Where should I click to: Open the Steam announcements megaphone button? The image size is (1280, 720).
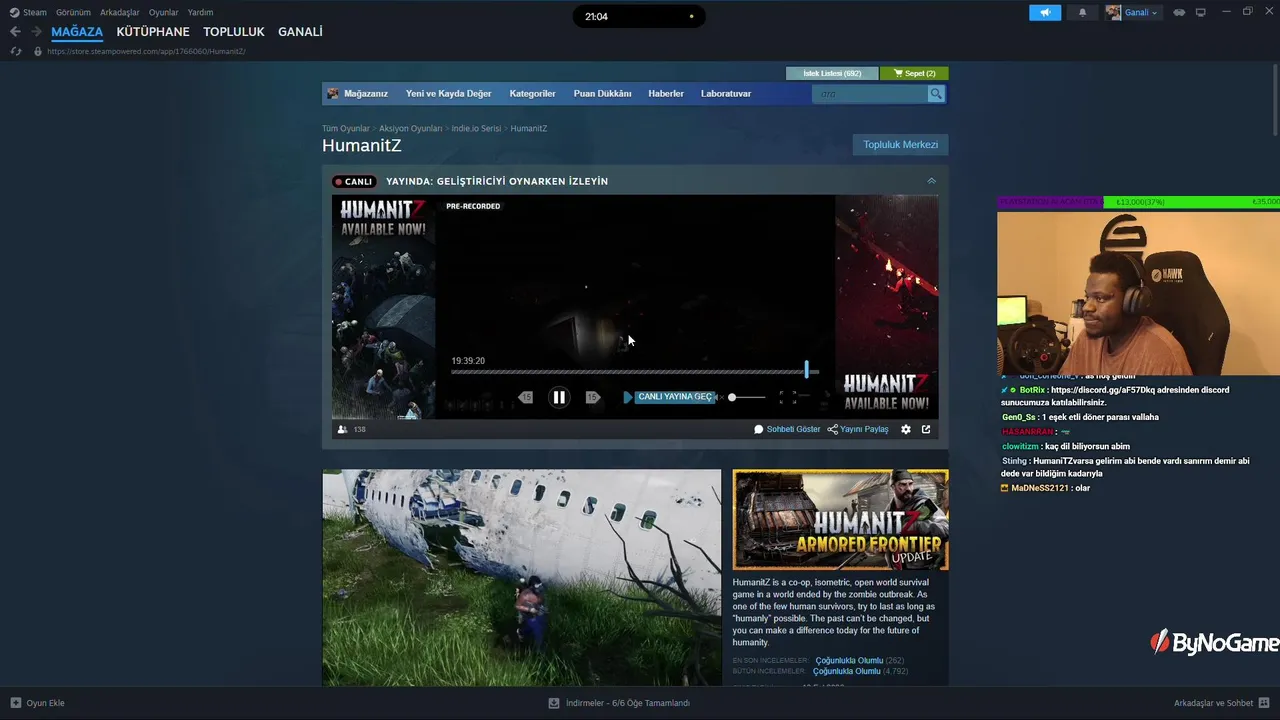click(x=1045, y=13)
